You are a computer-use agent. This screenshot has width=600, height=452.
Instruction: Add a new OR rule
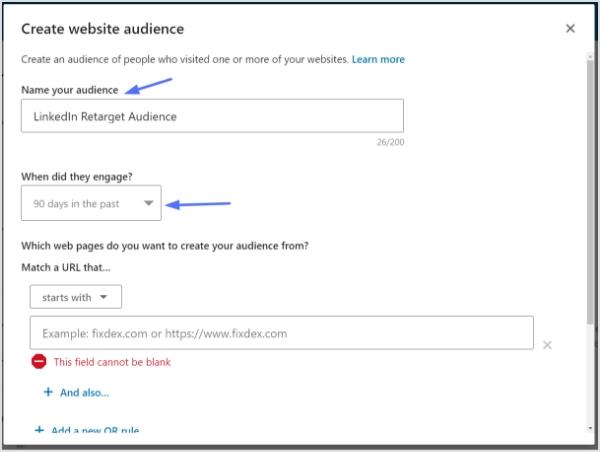point(87,430)
